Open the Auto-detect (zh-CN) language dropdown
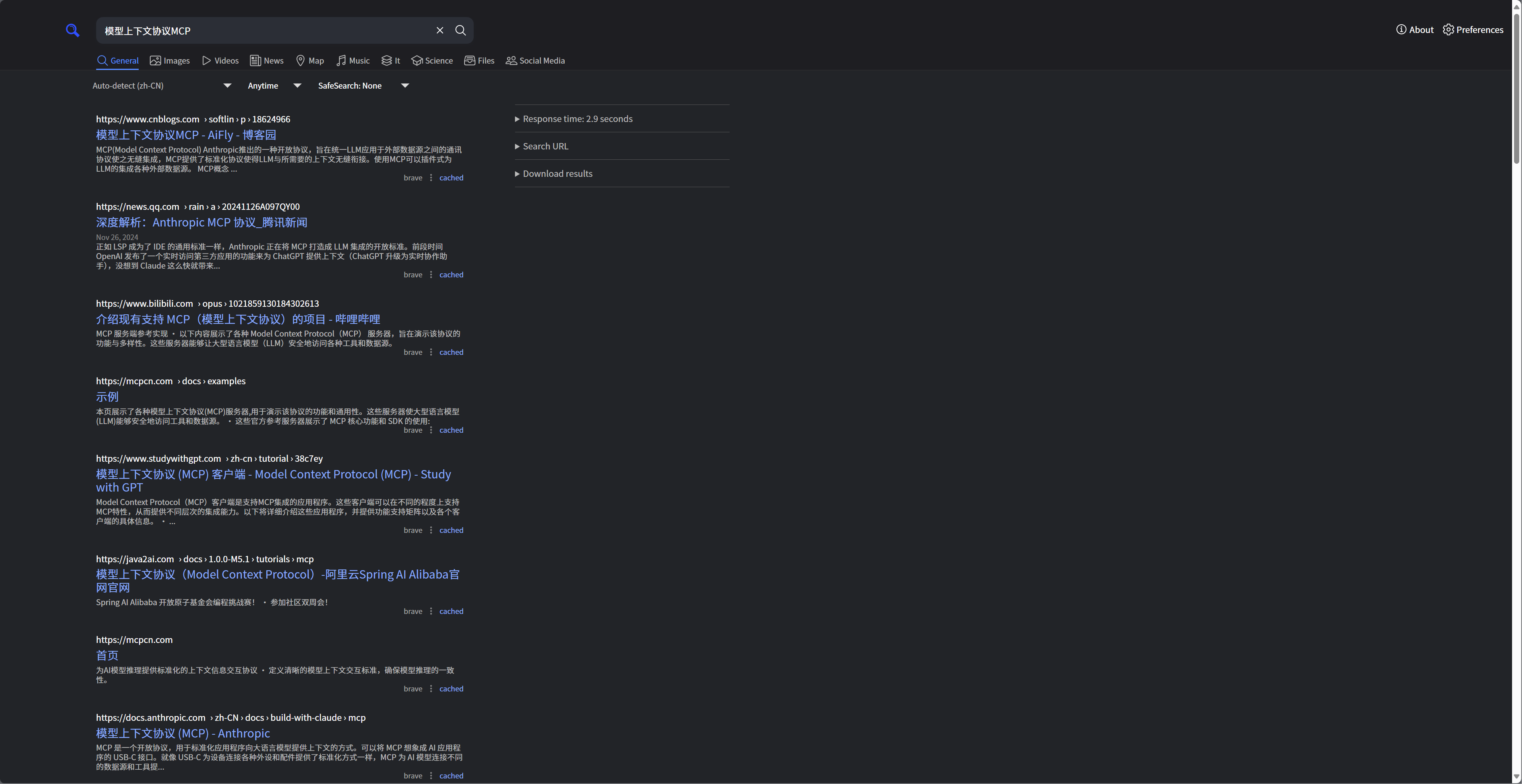 click(162, 86)
